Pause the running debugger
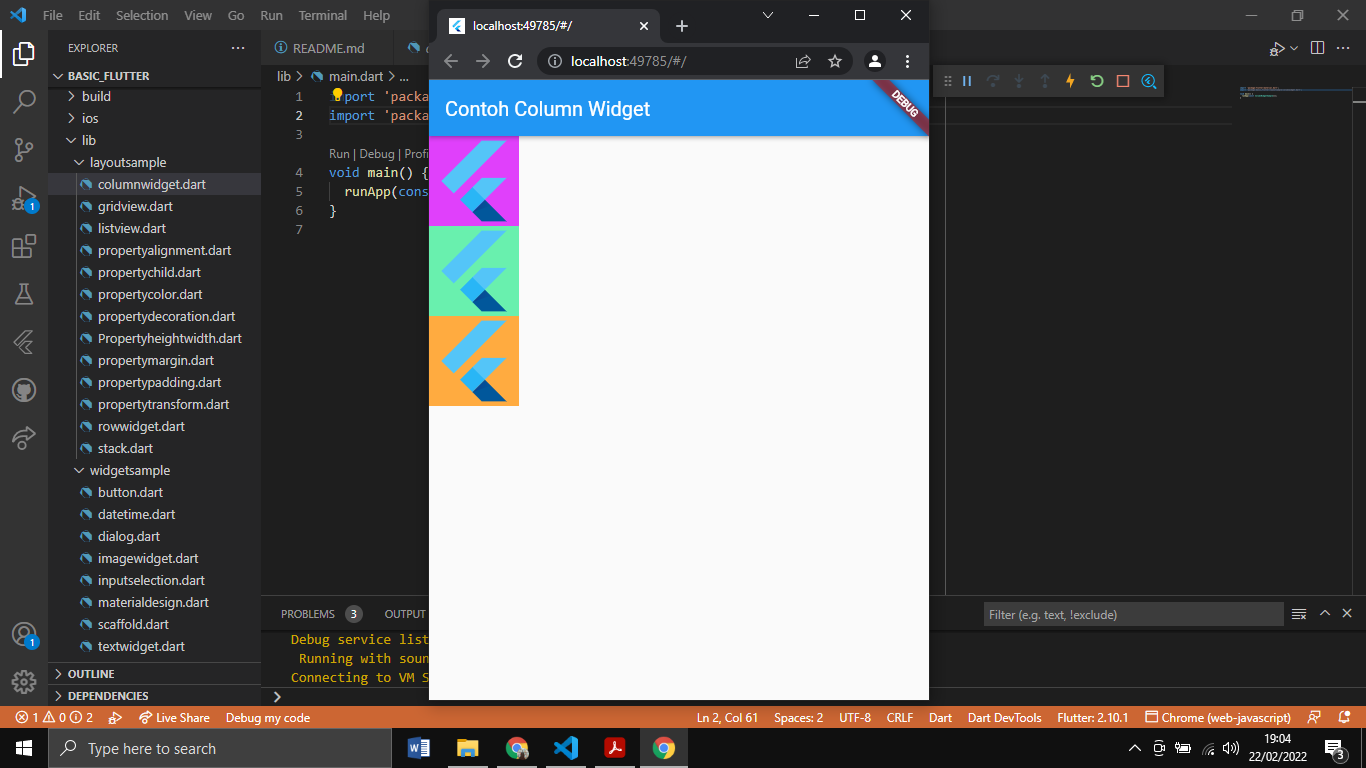Screen dimensions: 1366x768 click(x=964, y=81)
